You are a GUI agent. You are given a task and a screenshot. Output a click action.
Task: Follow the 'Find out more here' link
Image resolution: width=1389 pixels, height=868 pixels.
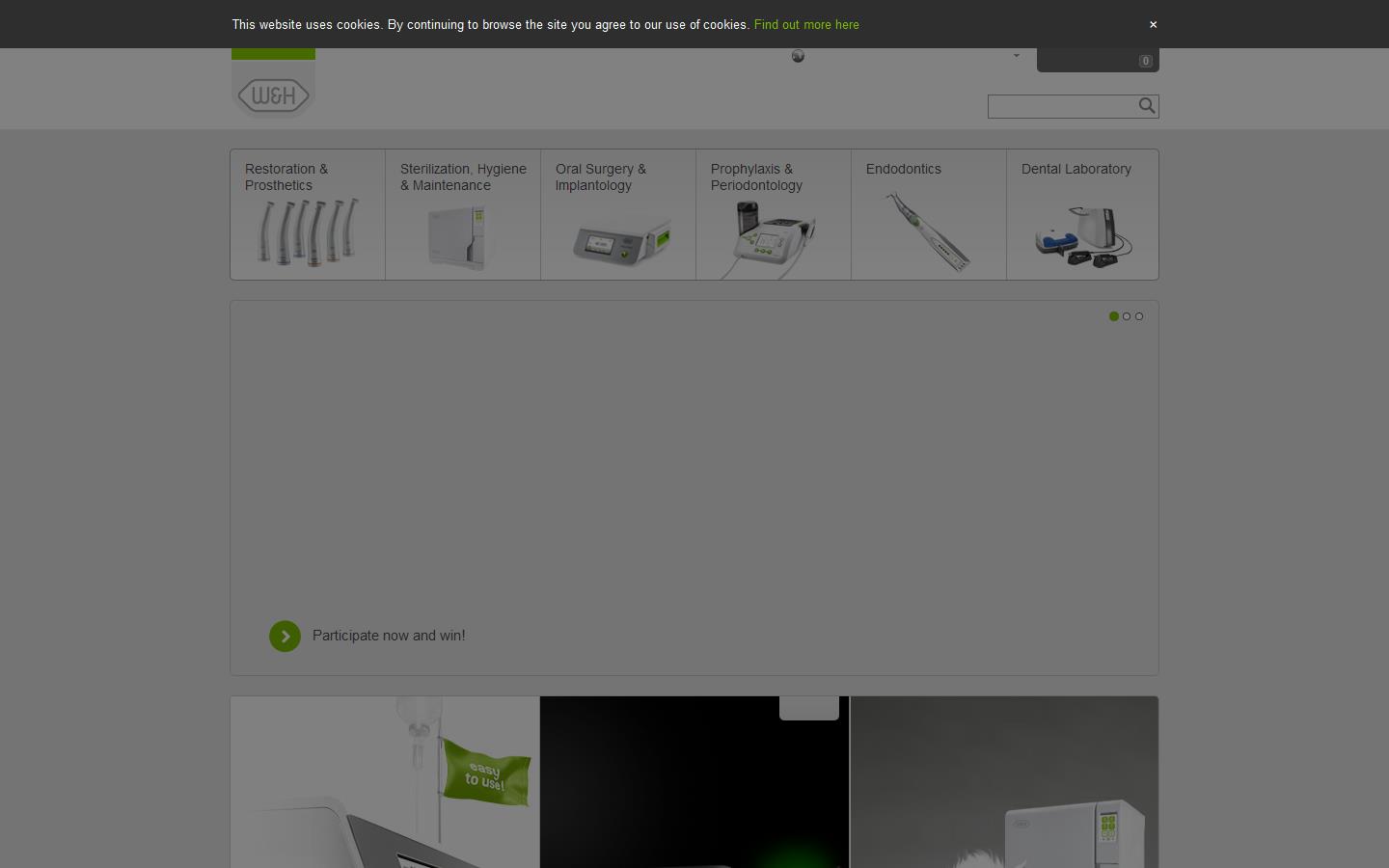point(806,24)
